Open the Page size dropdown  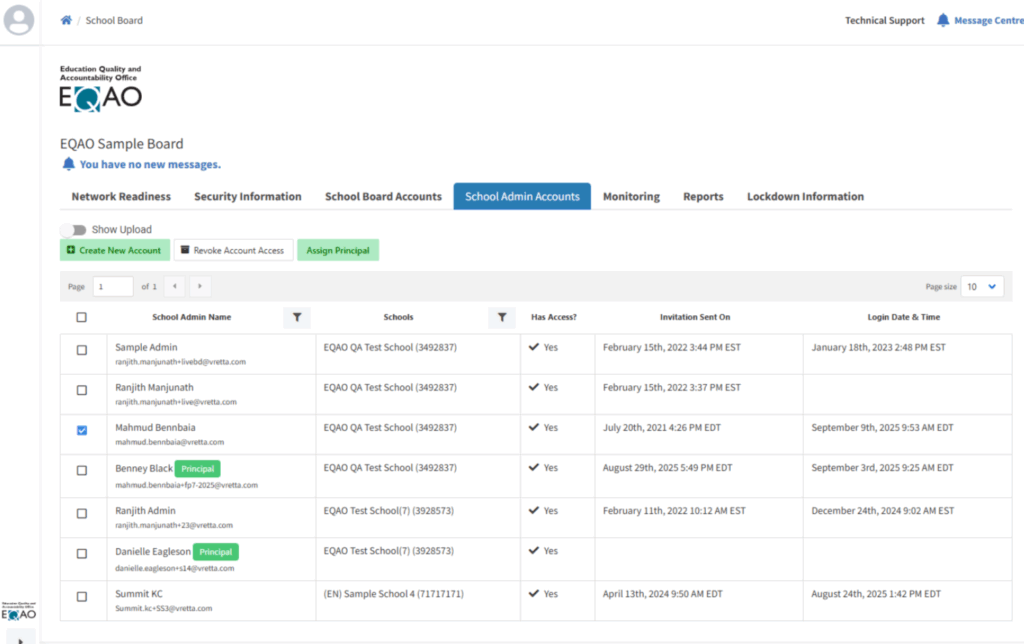click(x=982, y=286)
